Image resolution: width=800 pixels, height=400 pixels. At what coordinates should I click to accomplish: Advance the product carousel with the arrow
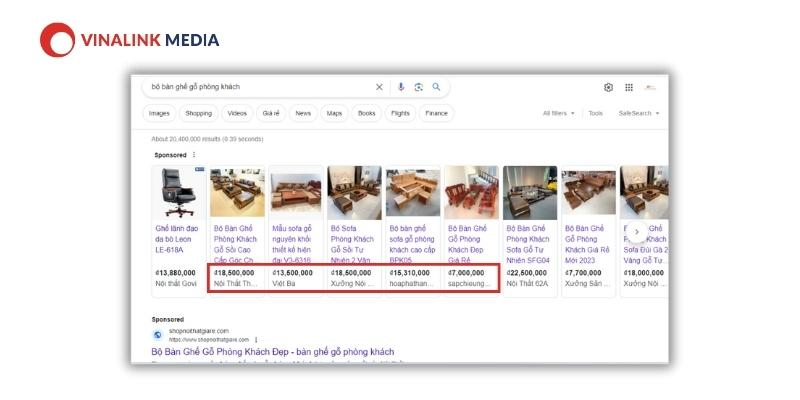[x=637, y=232]
